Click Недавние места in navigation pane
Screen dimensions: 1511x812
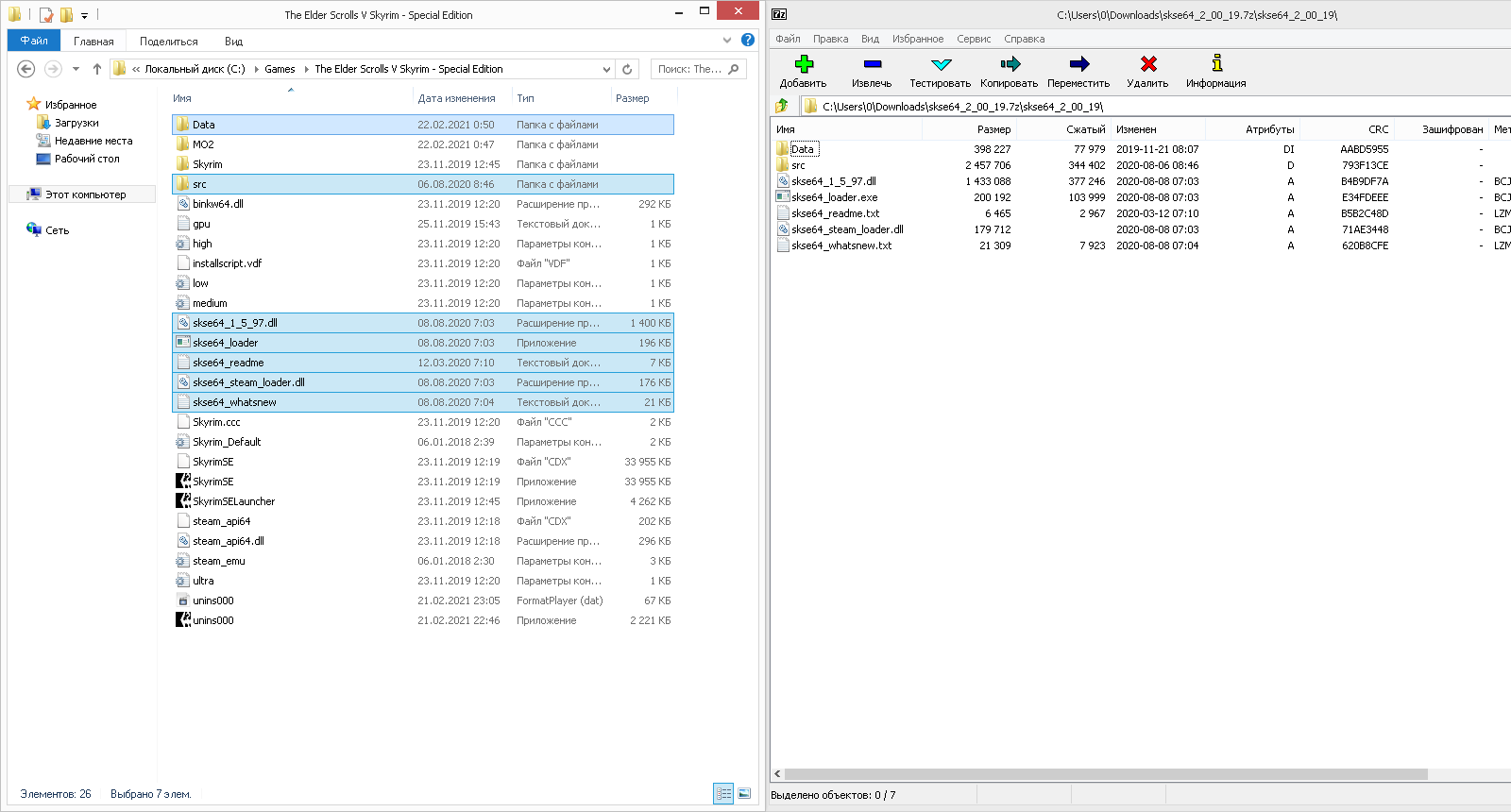click(x=93, y=141)
